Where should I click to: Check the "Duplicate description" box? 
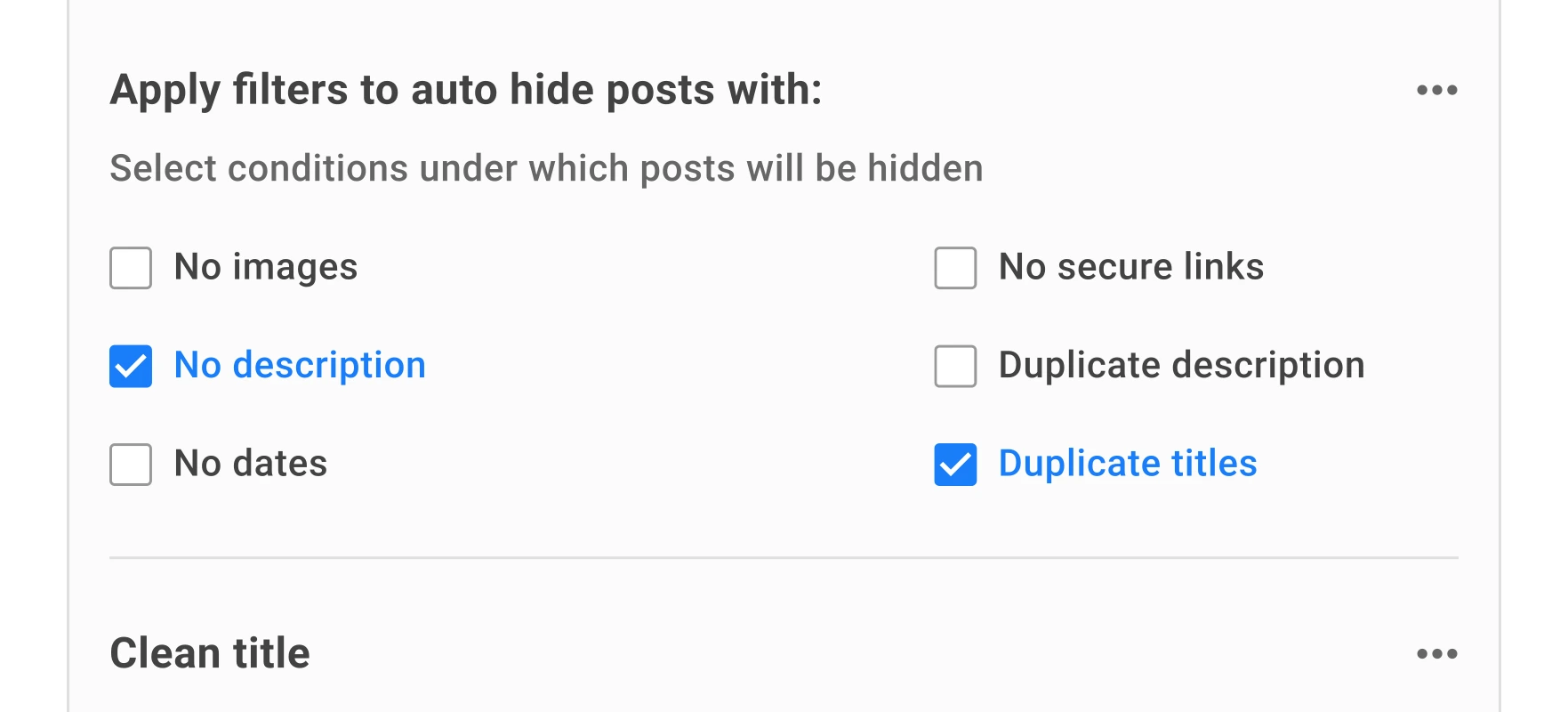coord(954,365)
